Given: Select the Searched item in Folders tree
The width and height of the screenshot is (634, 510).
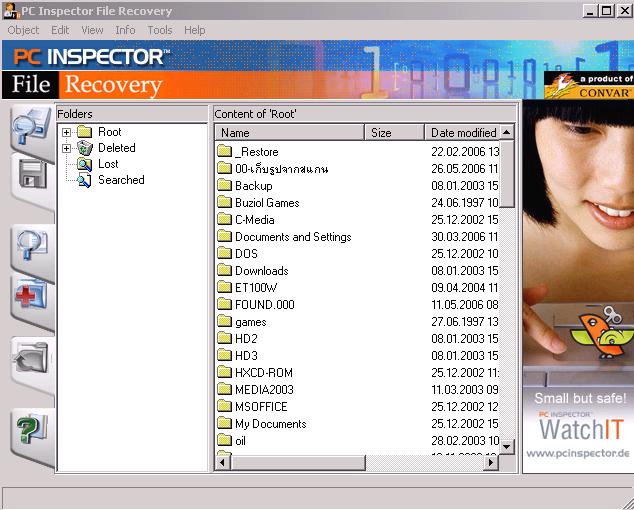Looking at the screenshot, I should (x=121, y=180).
